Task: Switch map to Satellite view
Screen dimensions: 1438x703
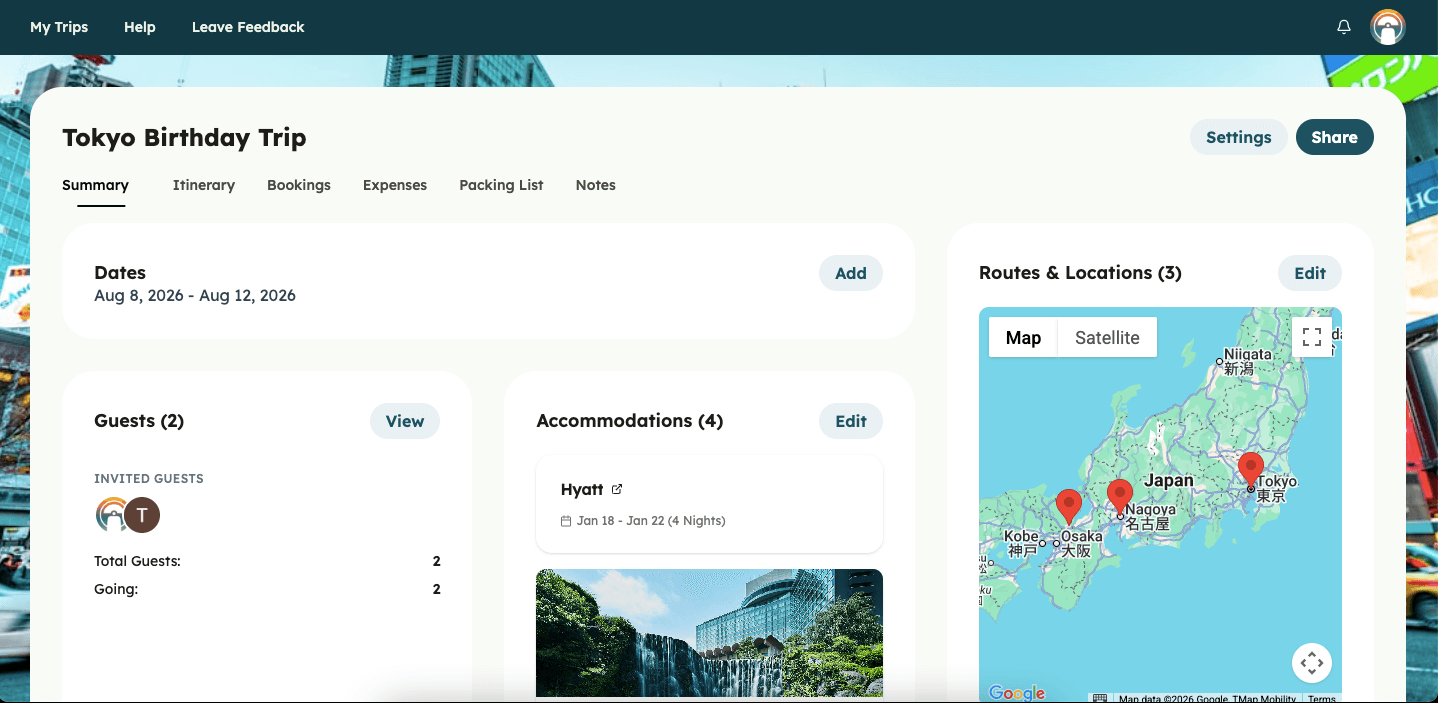Action: (x=1107, y=337)
